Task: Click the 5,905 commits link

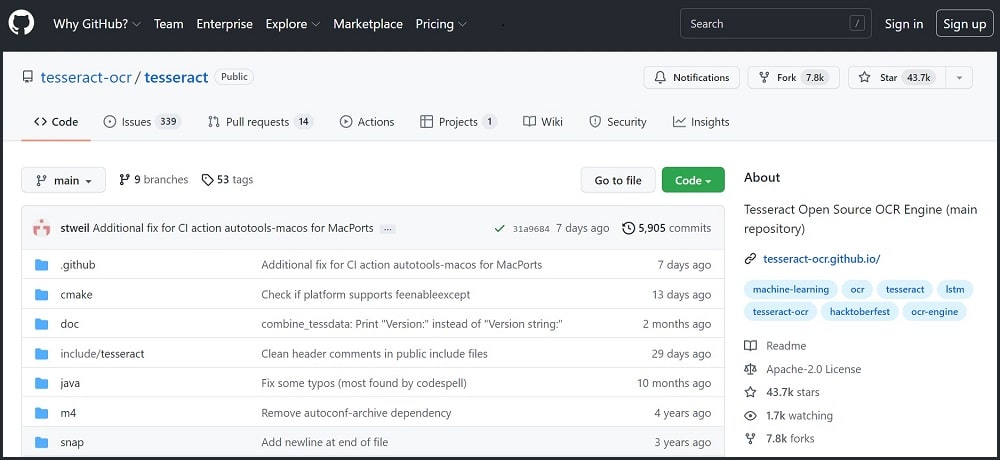Action: click(666, 228)
